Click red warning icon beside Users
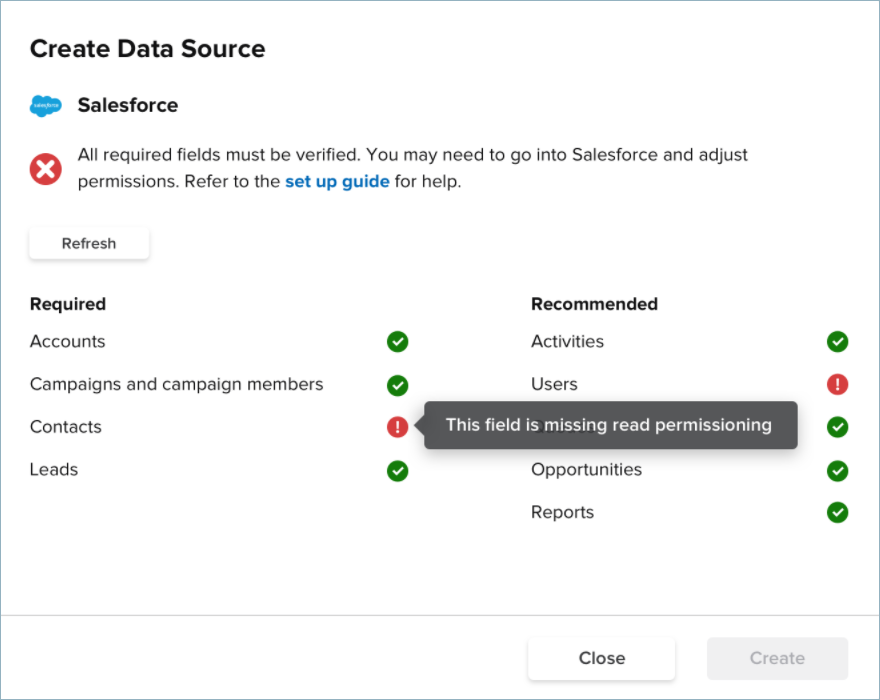Viewport: 880px width, 700px height. [837, 385]
